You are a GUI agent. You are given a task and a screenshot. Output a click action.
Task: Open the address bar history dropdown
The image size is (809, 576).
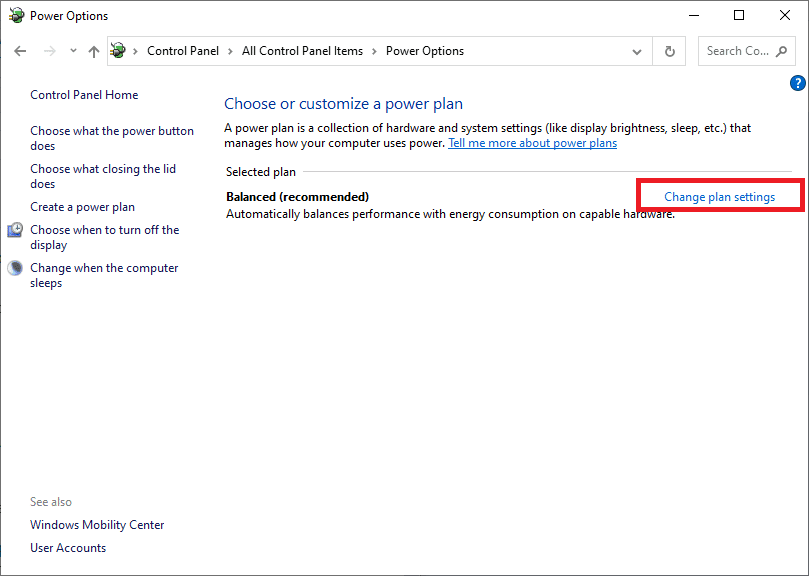click(x=637, y=51)
